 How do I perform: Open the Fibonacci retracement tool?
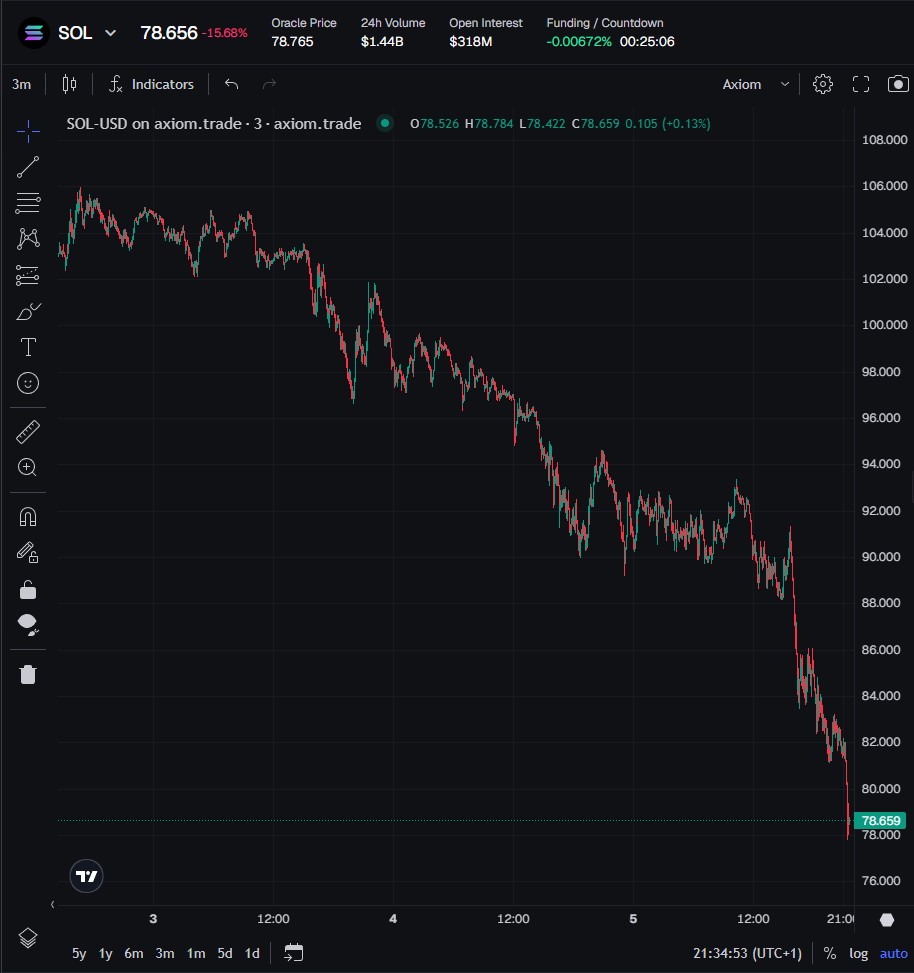click(28, 203)
